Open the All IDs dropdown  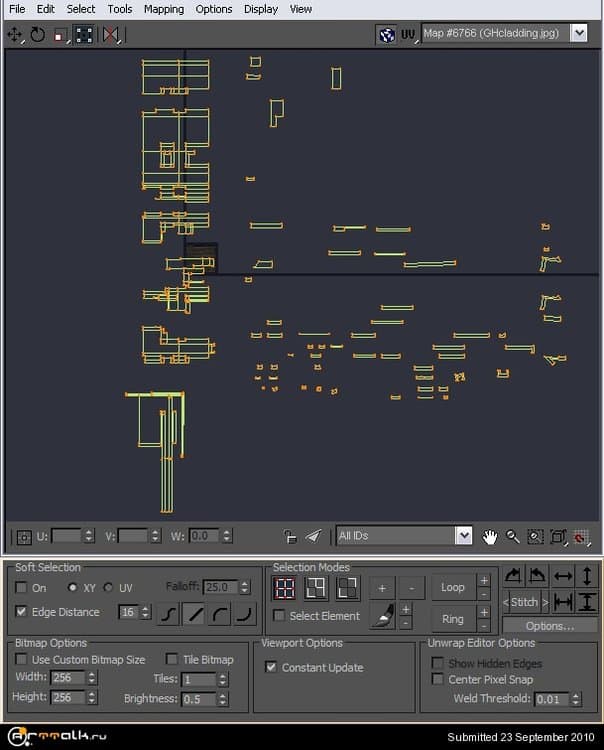463,536
